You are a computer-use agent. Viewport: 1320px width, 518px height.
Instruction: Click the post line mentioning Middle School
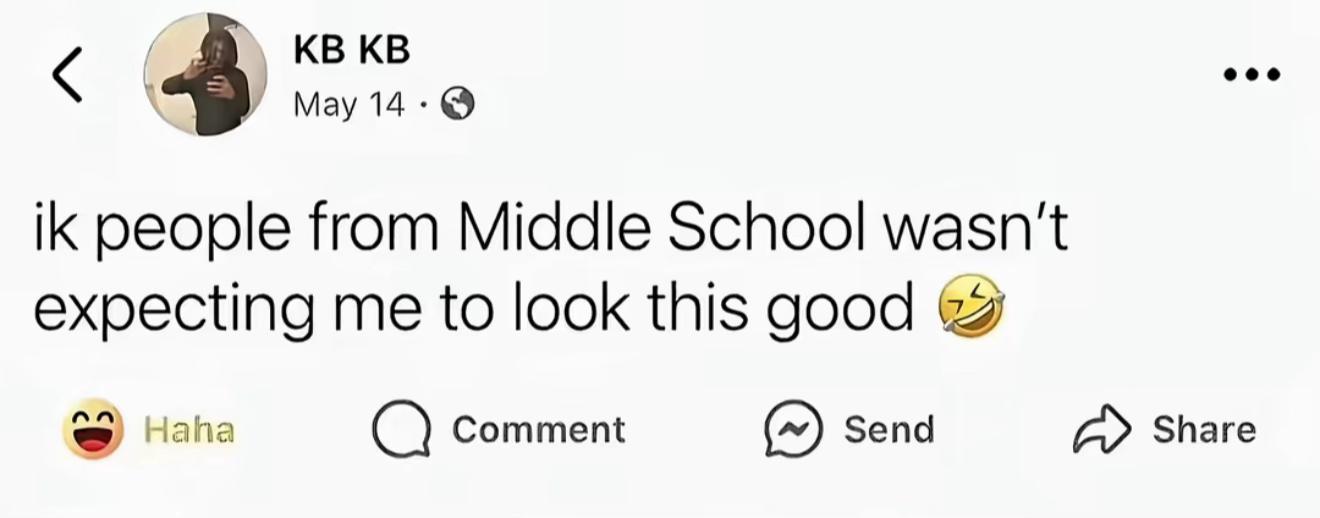click(x=551, y=231)
